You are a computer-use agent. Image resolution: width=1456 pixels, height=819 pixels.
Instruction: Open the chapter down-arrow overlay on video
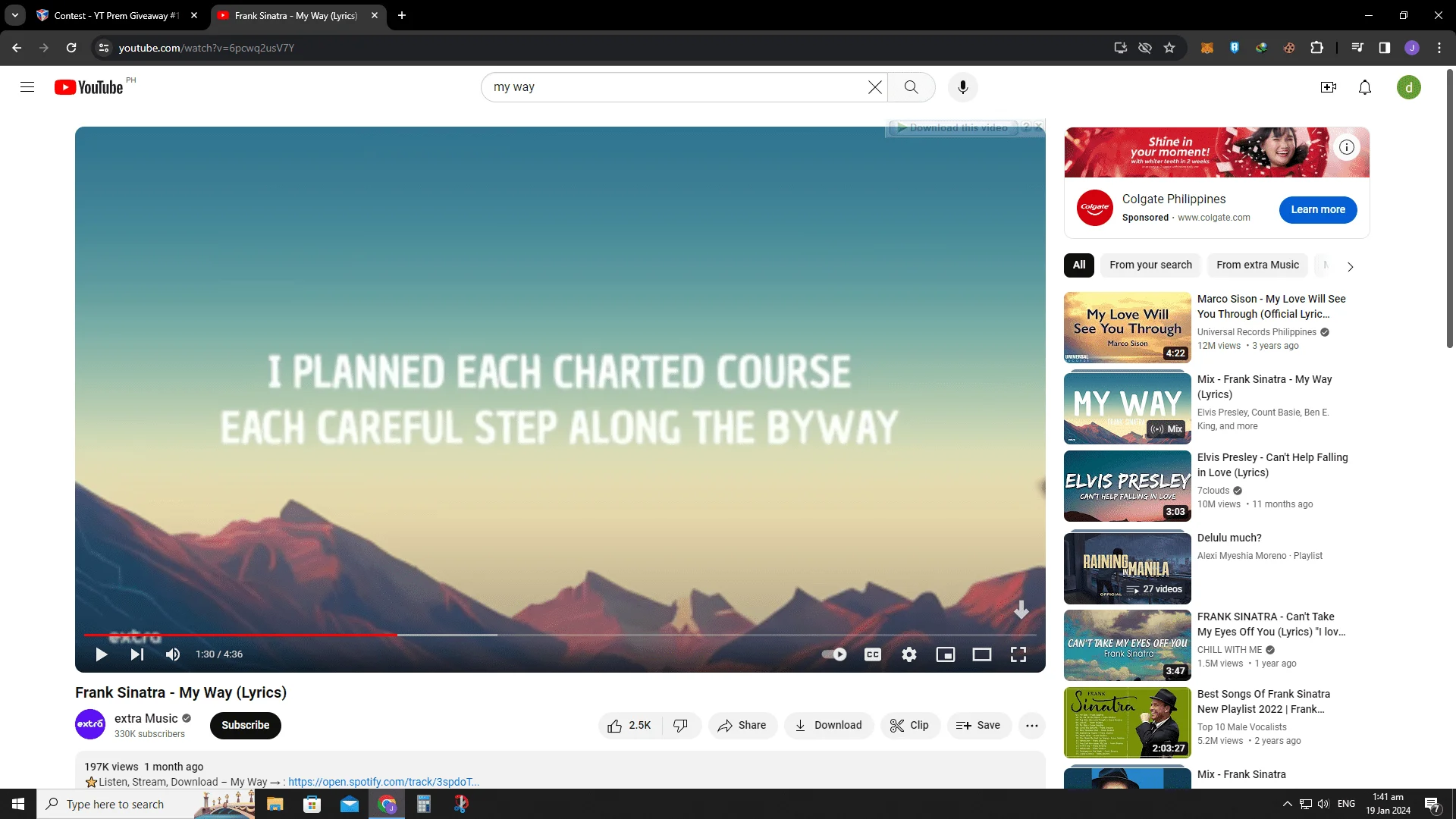click(x=1021, y=610)
